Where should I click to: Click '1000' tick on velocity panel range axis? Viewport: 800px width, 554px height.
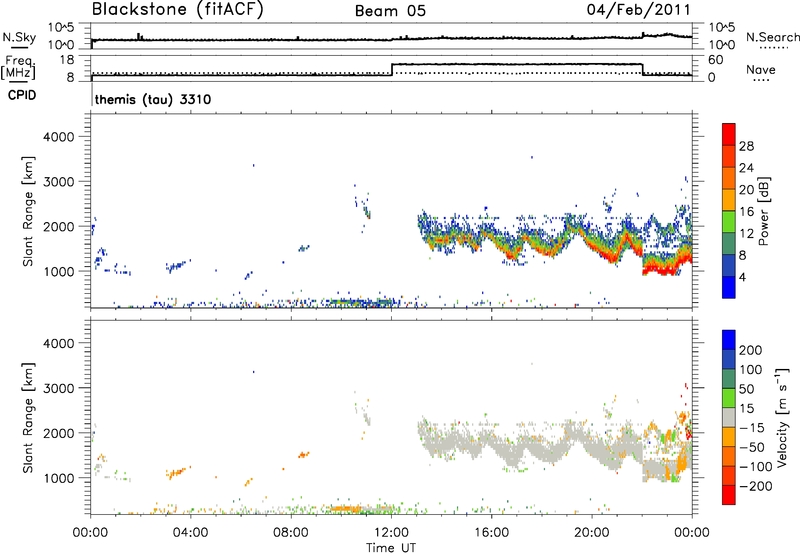pyautogui.click(x=59, y=478)
